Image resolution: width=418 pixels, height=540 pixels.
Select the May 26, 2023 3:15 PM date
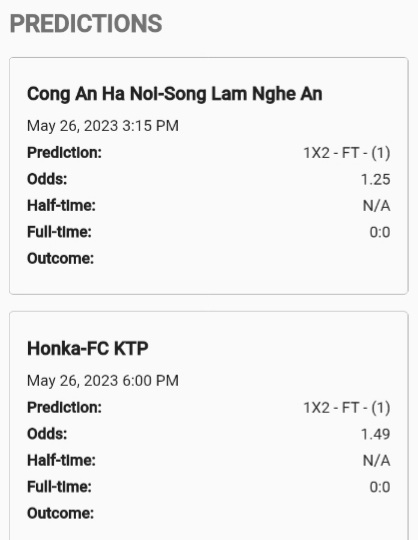point(103,126)
